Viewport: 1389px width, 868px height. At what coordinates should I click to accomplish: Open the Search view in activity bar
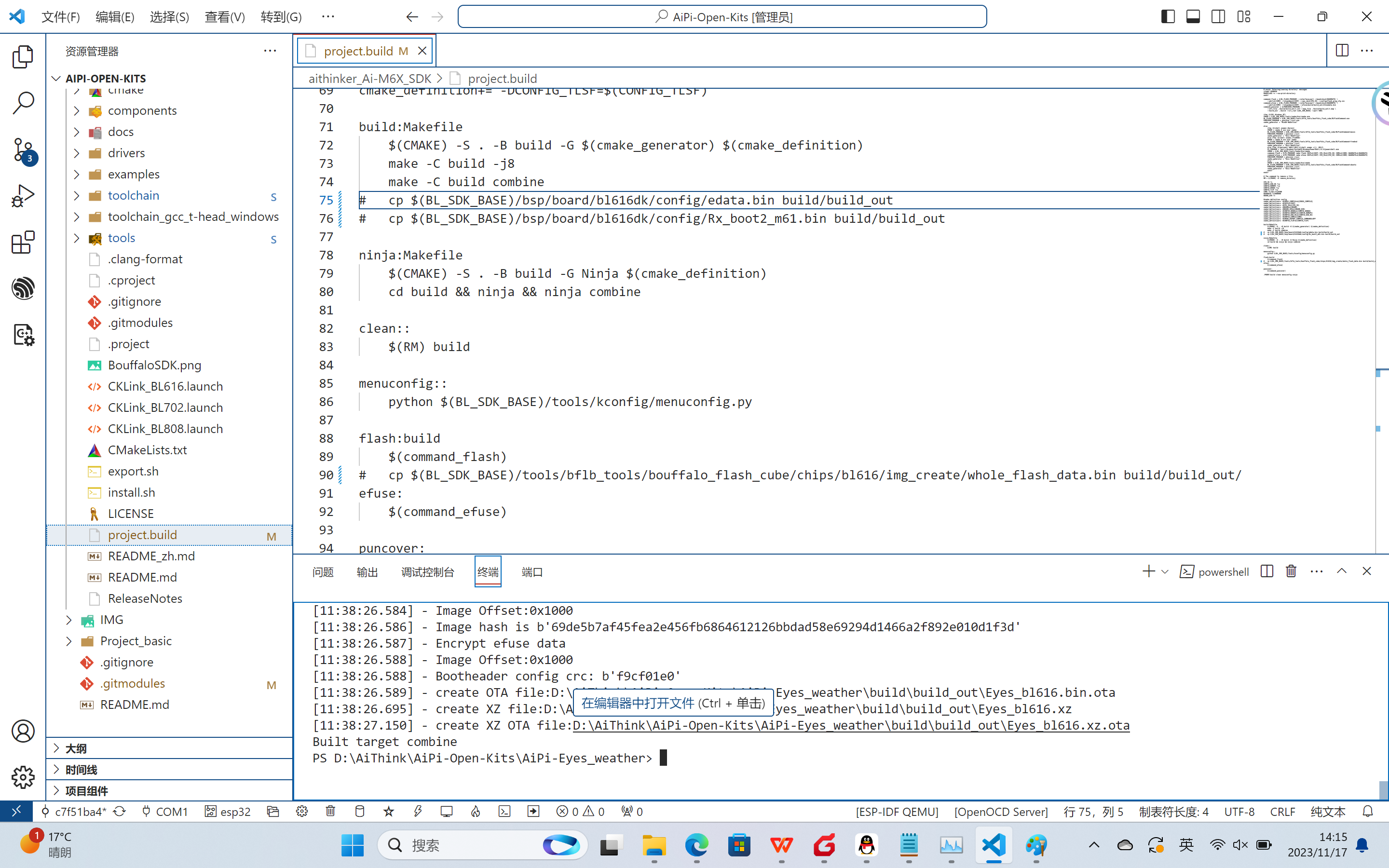tap(23, 103)
